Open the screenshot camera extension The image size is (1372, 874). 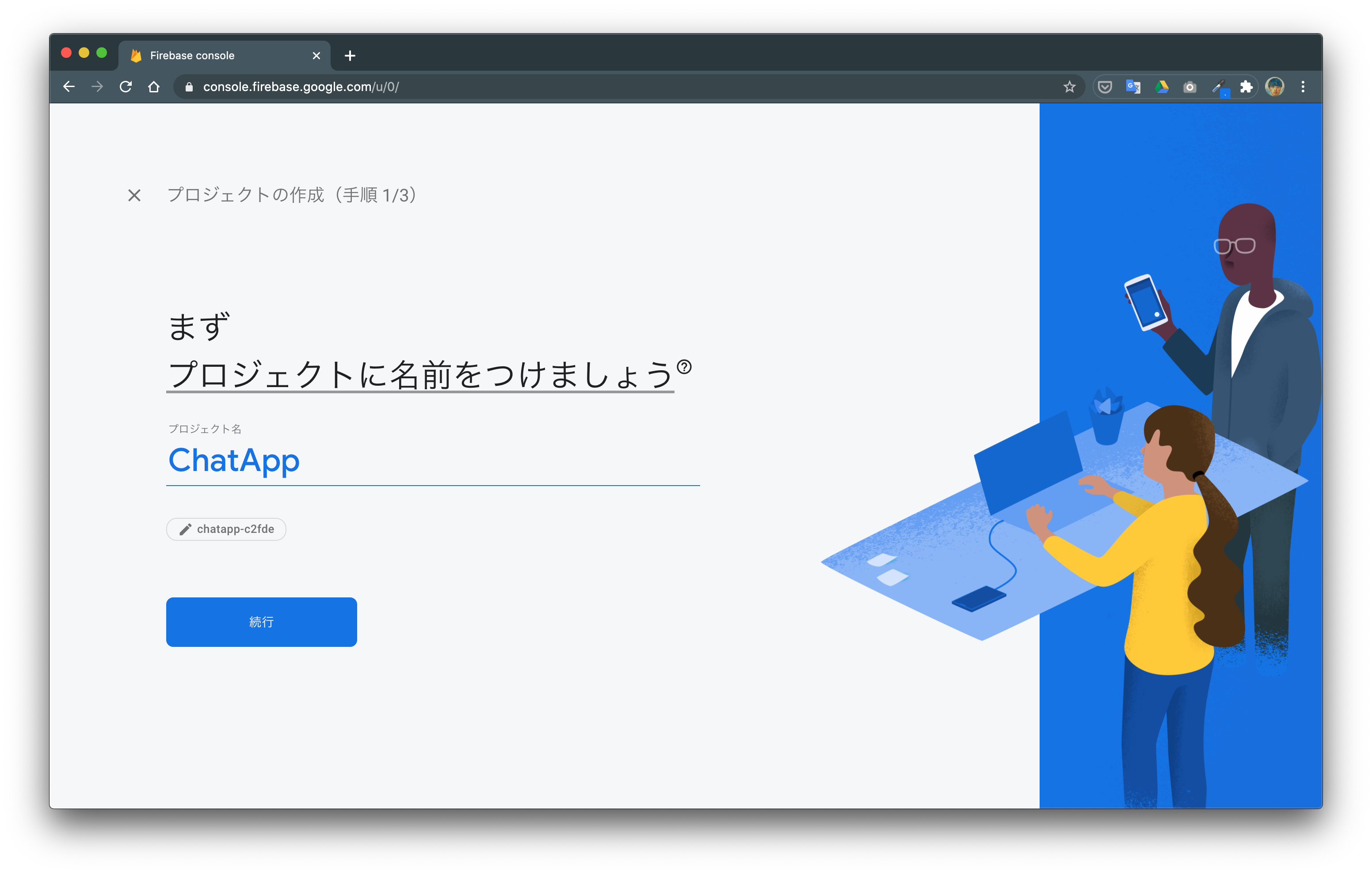[x=1190, y=87]
